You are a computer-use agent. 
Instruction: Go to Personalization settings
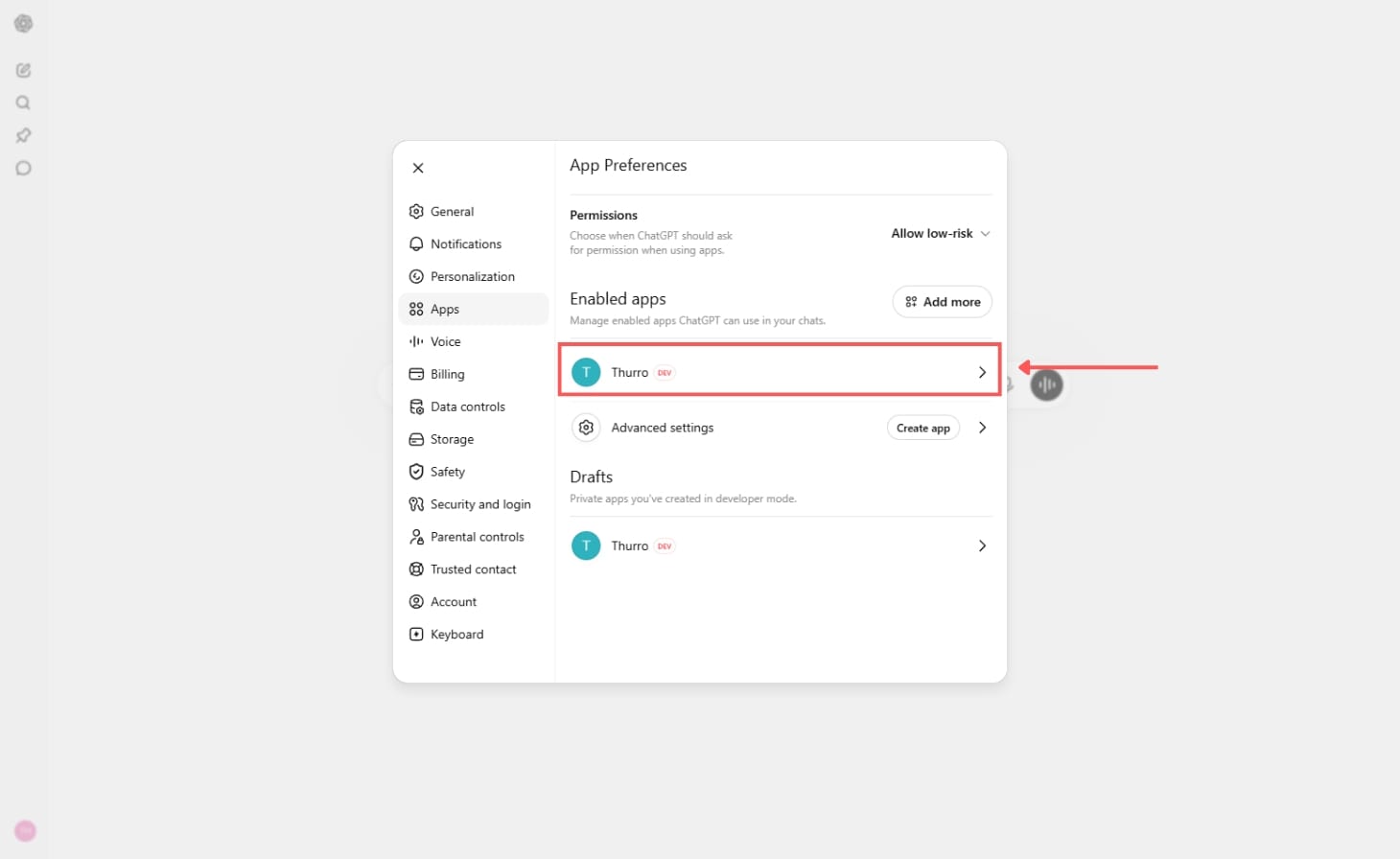tap(473, 277)
